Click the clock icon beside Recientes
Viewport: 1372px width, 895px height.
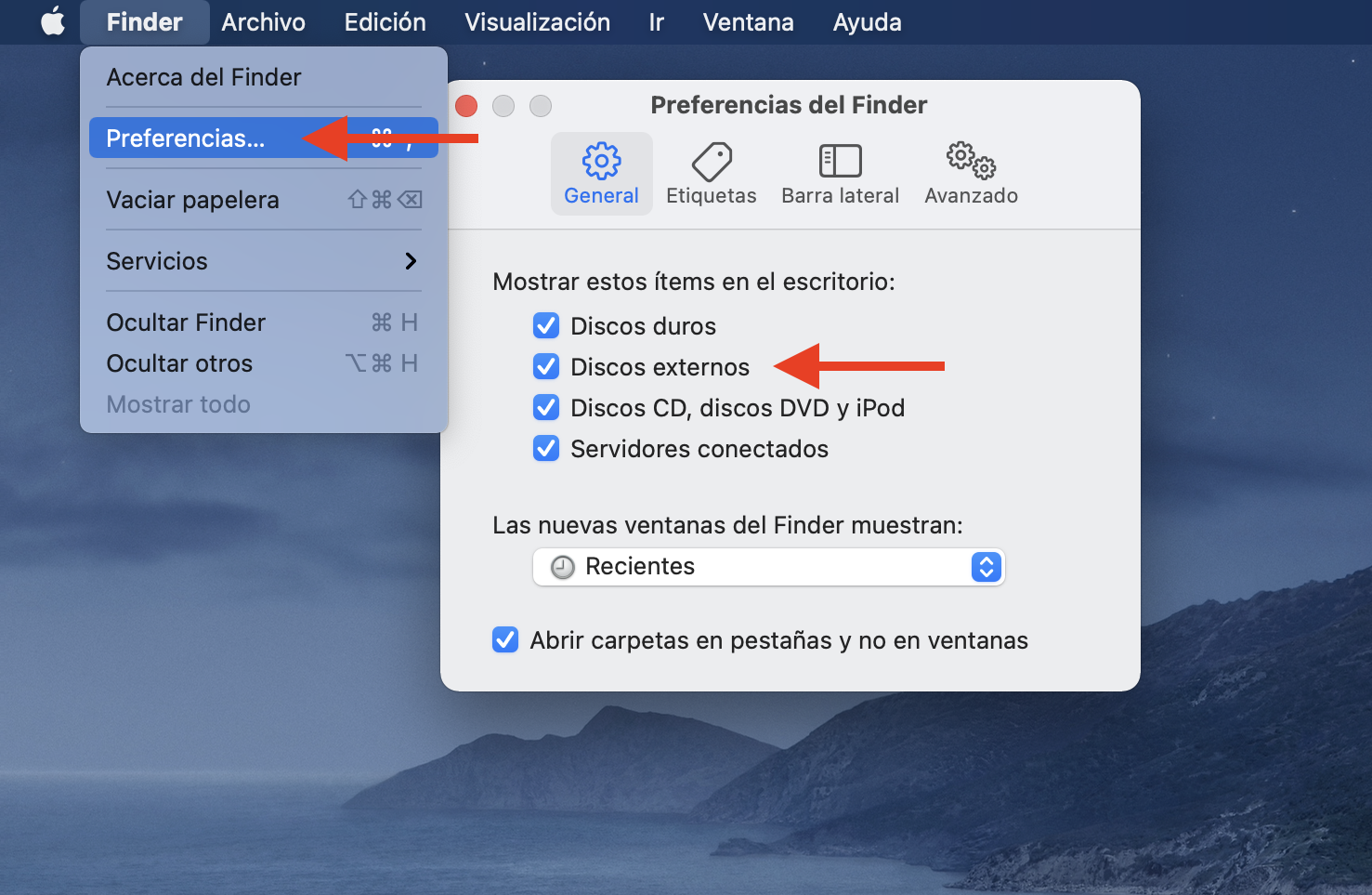[x=563, y=567]
